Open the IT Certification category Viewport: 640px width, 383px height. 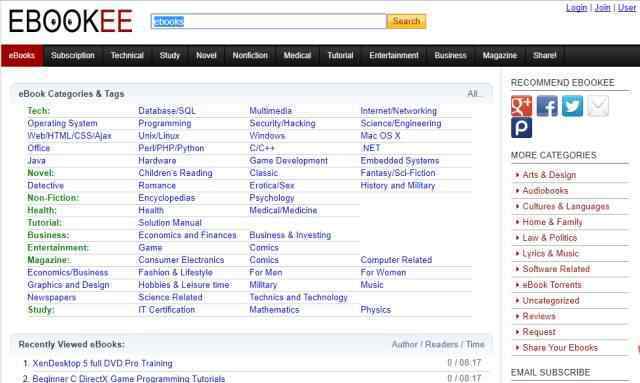(x=167, y=310)
